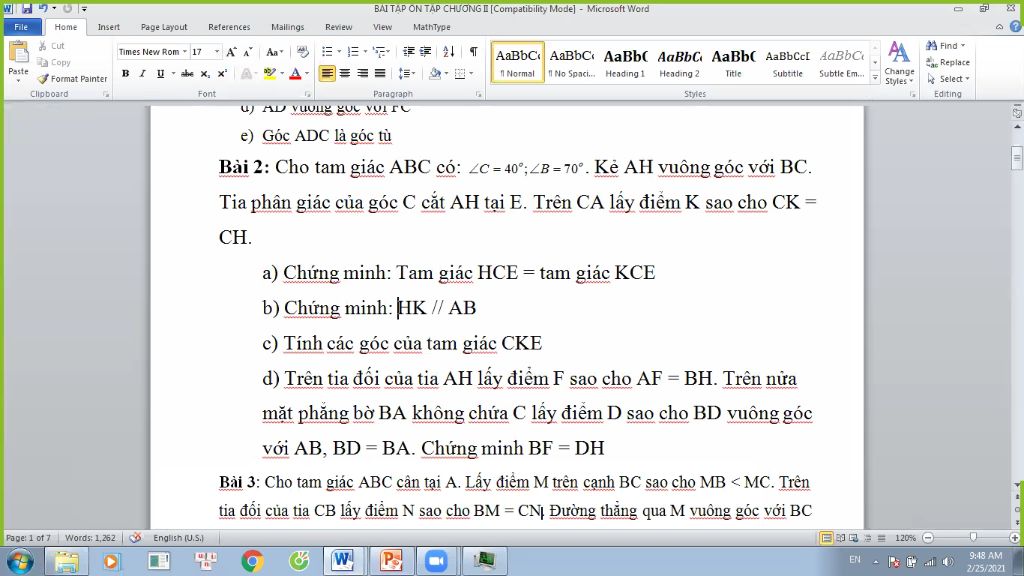Image resolution: width=1024 pixels, height=576 pixels.
Task: Toggle underline formatting
Action: pyautogui.click(x=160, y=74)
